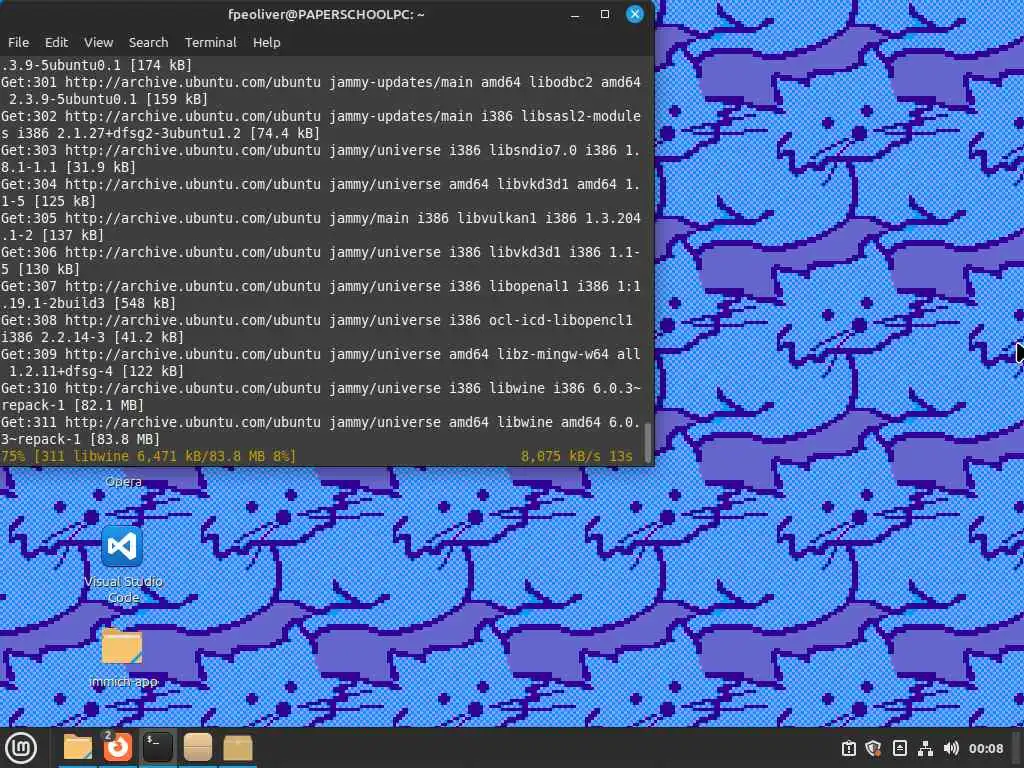Maximize the terminal window
The height and width of the screenshot is (768, 1024).
[x=605, y=14]
